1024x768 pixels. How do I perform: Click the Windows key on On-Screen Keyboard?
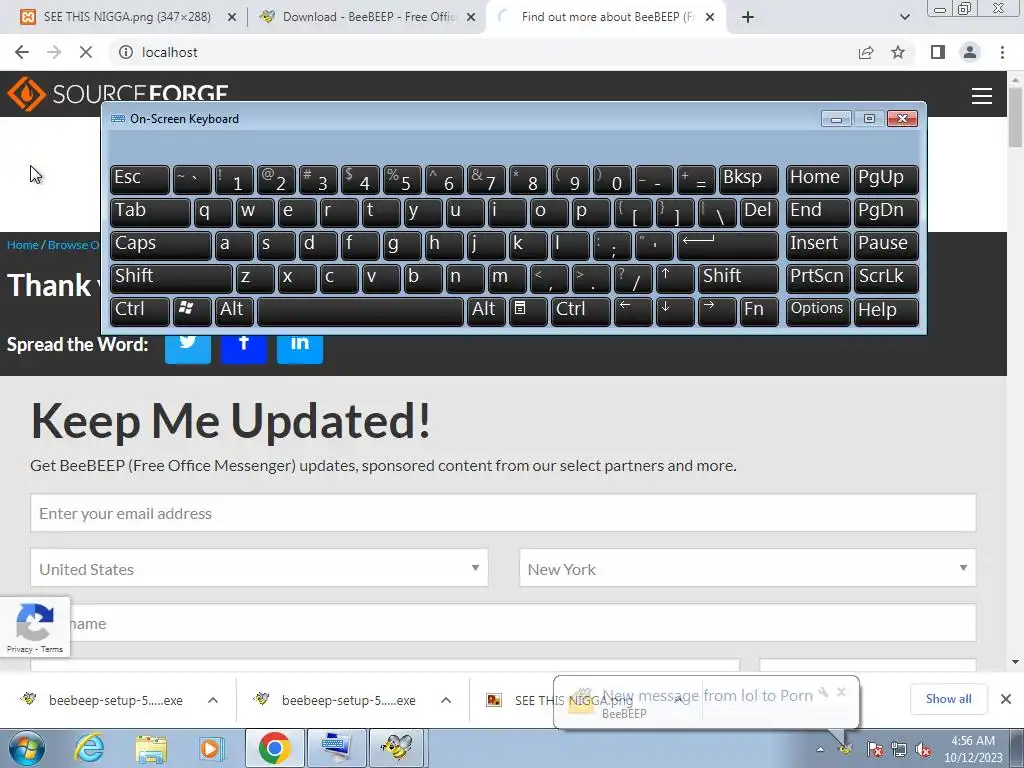point(191,310)
